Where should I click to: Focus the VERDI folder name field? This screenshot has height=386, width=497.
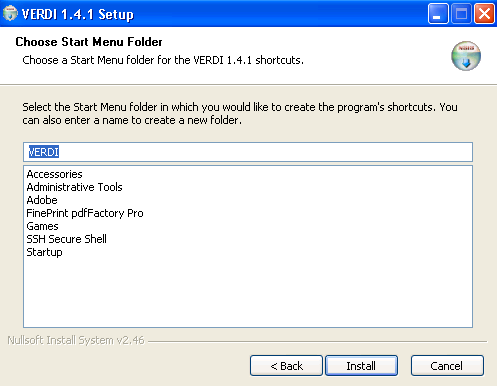tap(248, 152)
